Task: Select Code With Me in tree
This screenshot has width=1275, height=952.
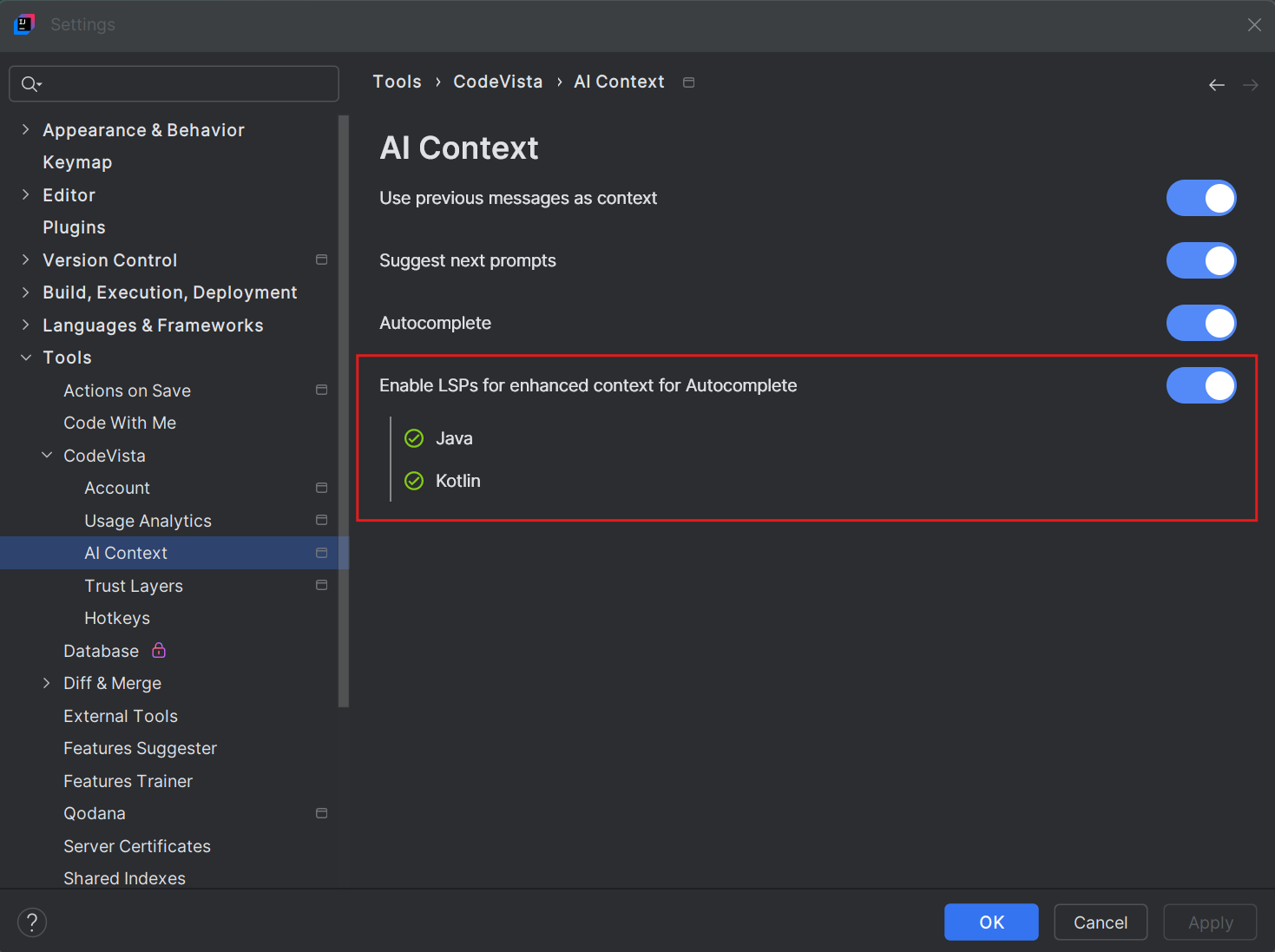Action: 120,423
